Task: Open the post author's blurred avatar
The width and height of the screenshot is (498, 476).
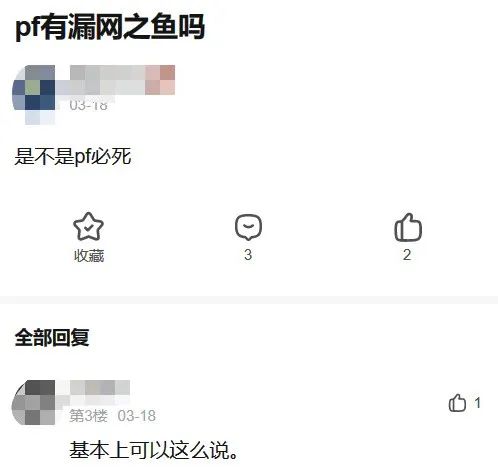Action: point(34,95)
